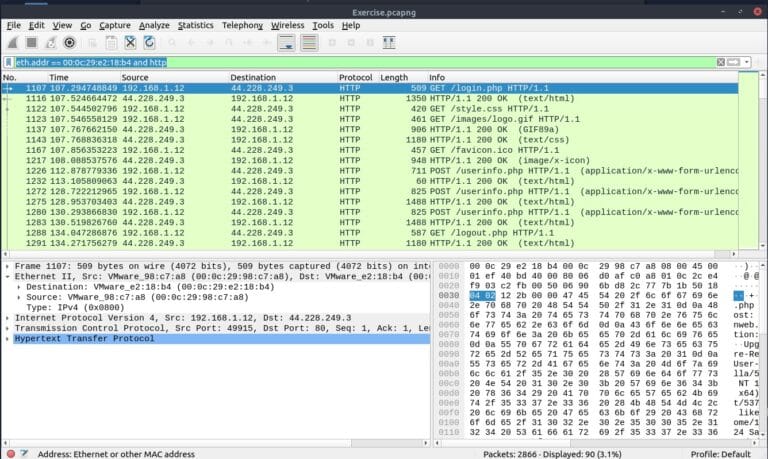Start capturing packets with shark fin icon
Viewport: 768px width, 459px height.
[x=13, y=43]
